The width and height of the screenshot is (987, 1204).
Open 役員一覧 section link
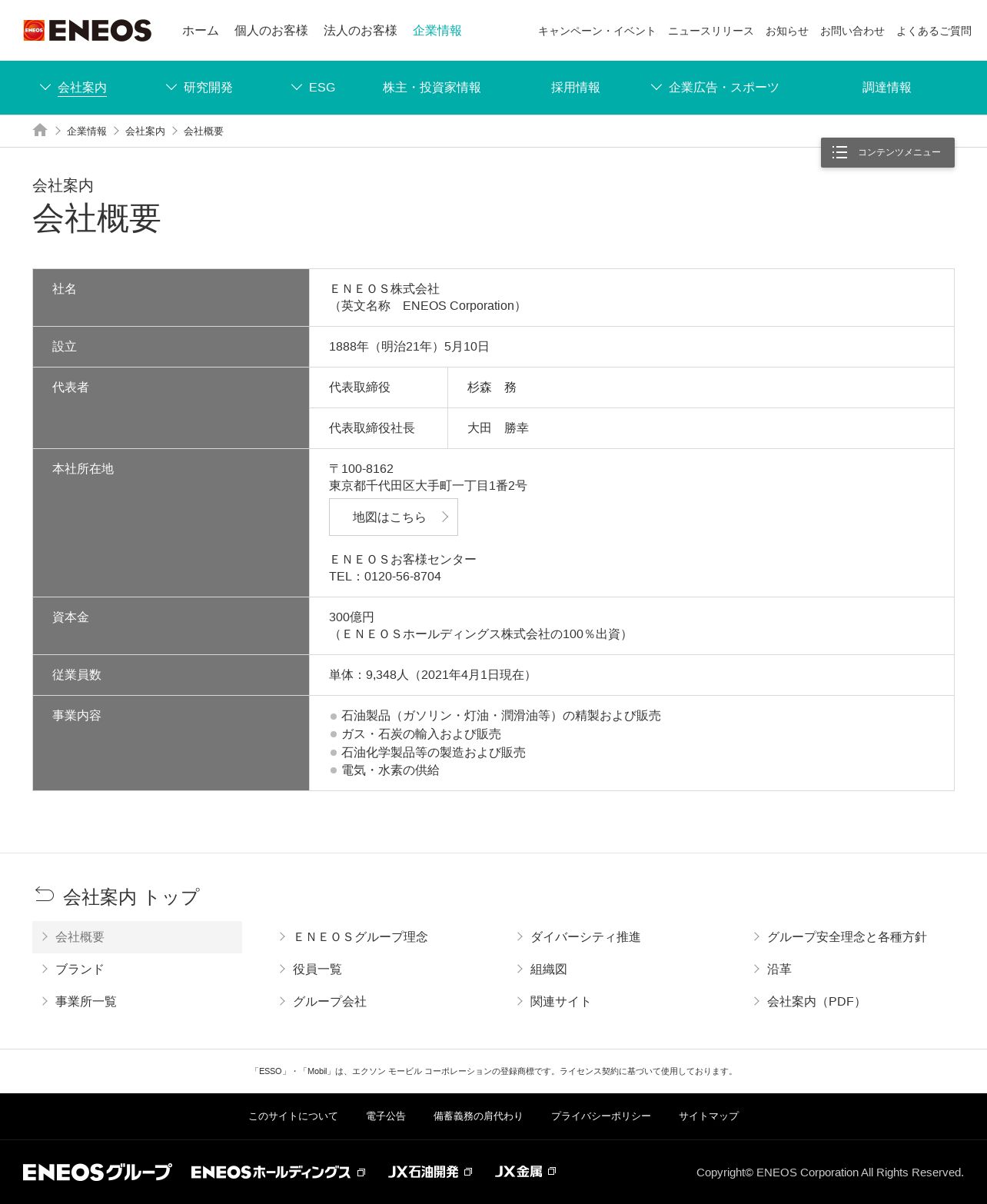[317, 970]
